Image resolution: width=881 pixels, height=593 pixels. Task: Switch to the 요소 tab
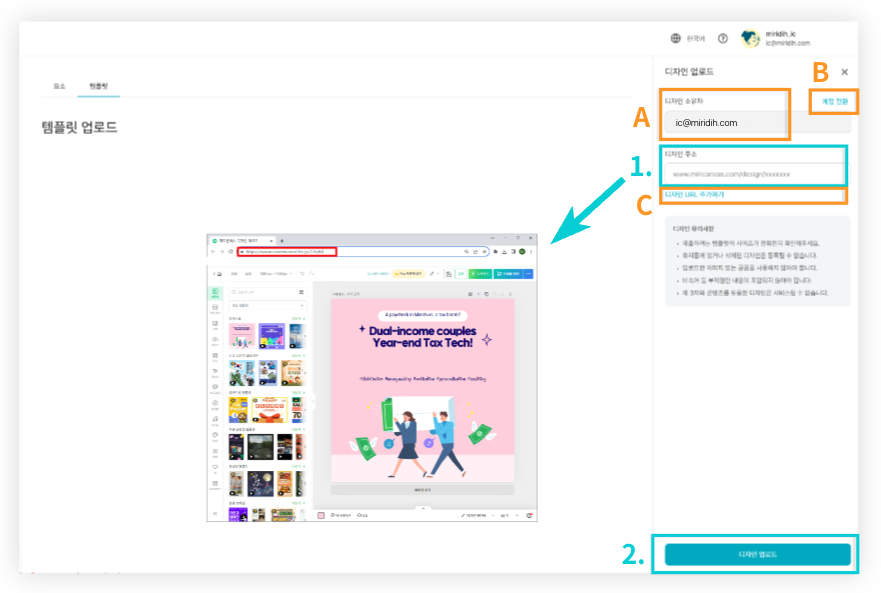point(59,85)
